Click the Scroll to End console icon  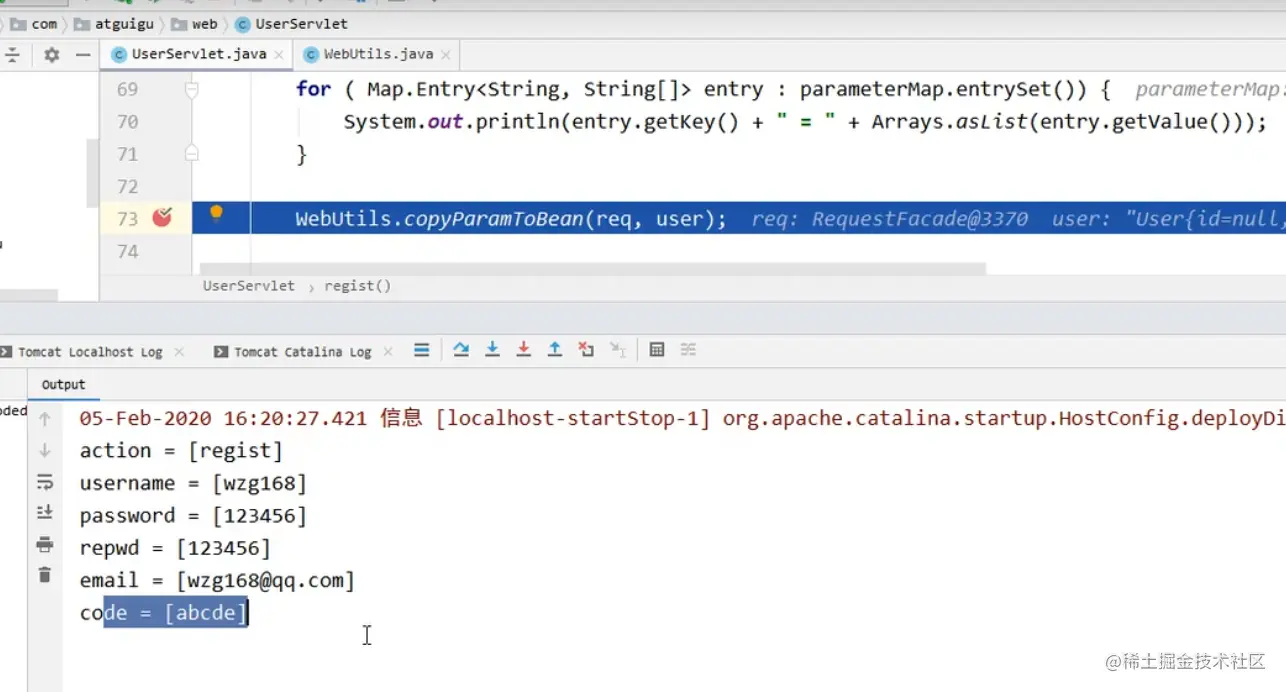[x=44, y=513]
